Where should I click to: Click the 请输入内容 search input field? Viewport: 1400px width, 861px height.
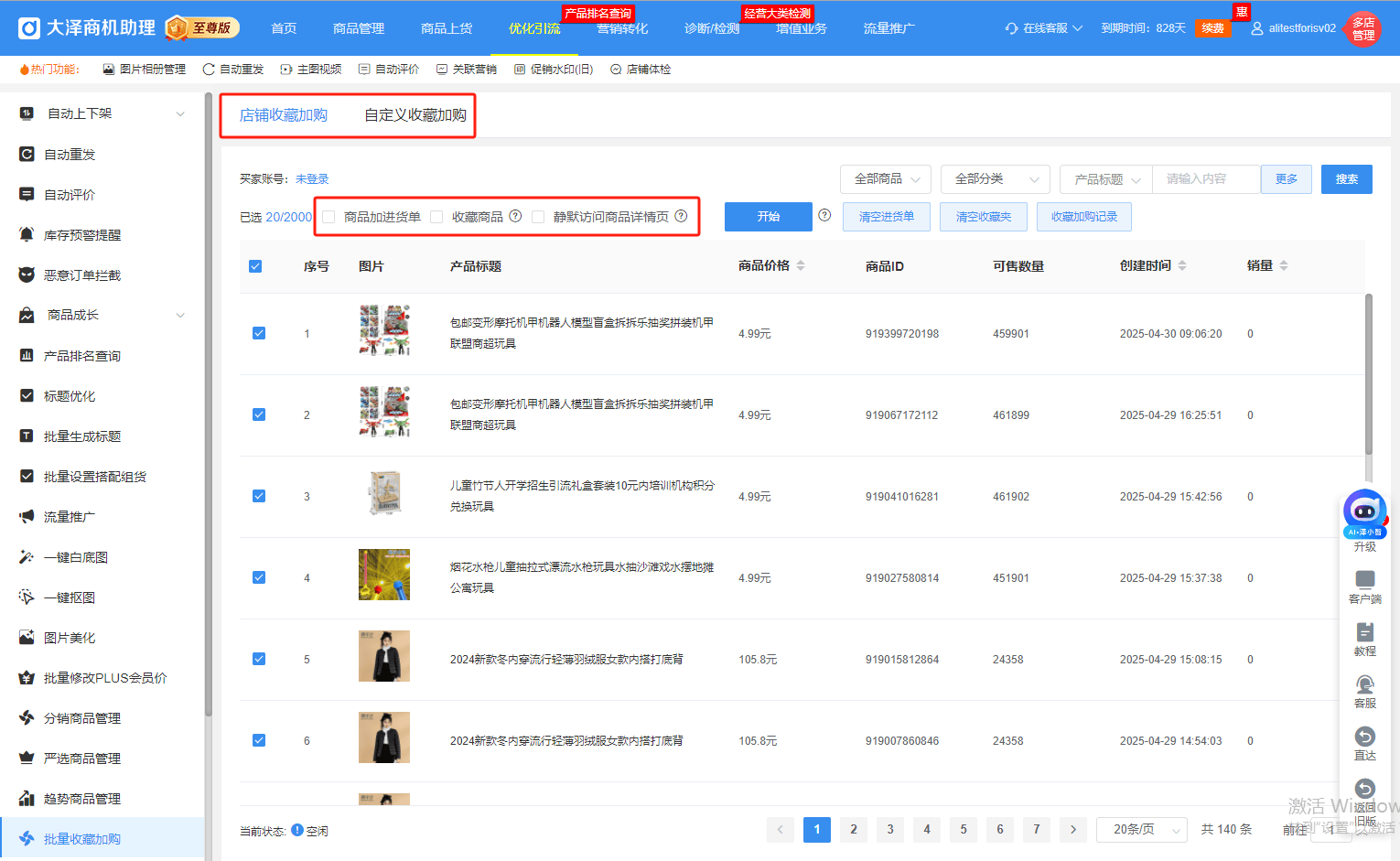(x=1205, y=179)
